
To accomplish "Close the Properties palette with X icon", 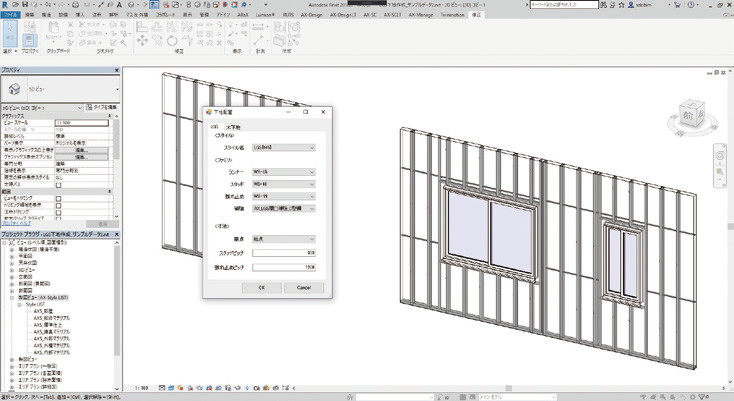I will point(118,72).
